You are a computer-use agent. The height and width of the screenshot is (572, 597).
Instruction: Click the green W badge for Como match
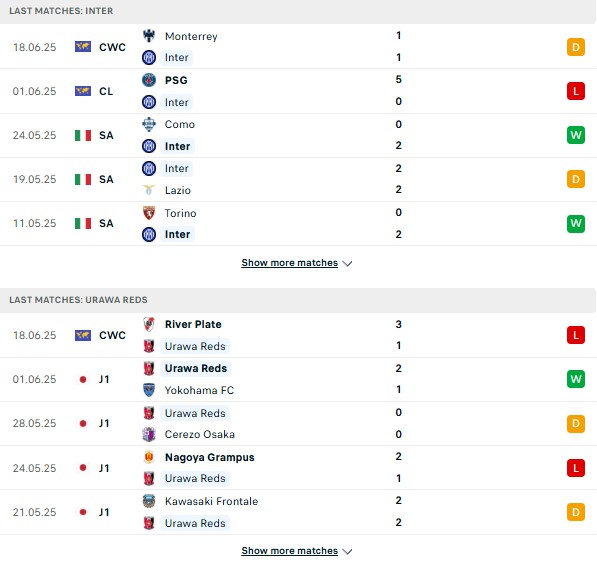(576, 135)
